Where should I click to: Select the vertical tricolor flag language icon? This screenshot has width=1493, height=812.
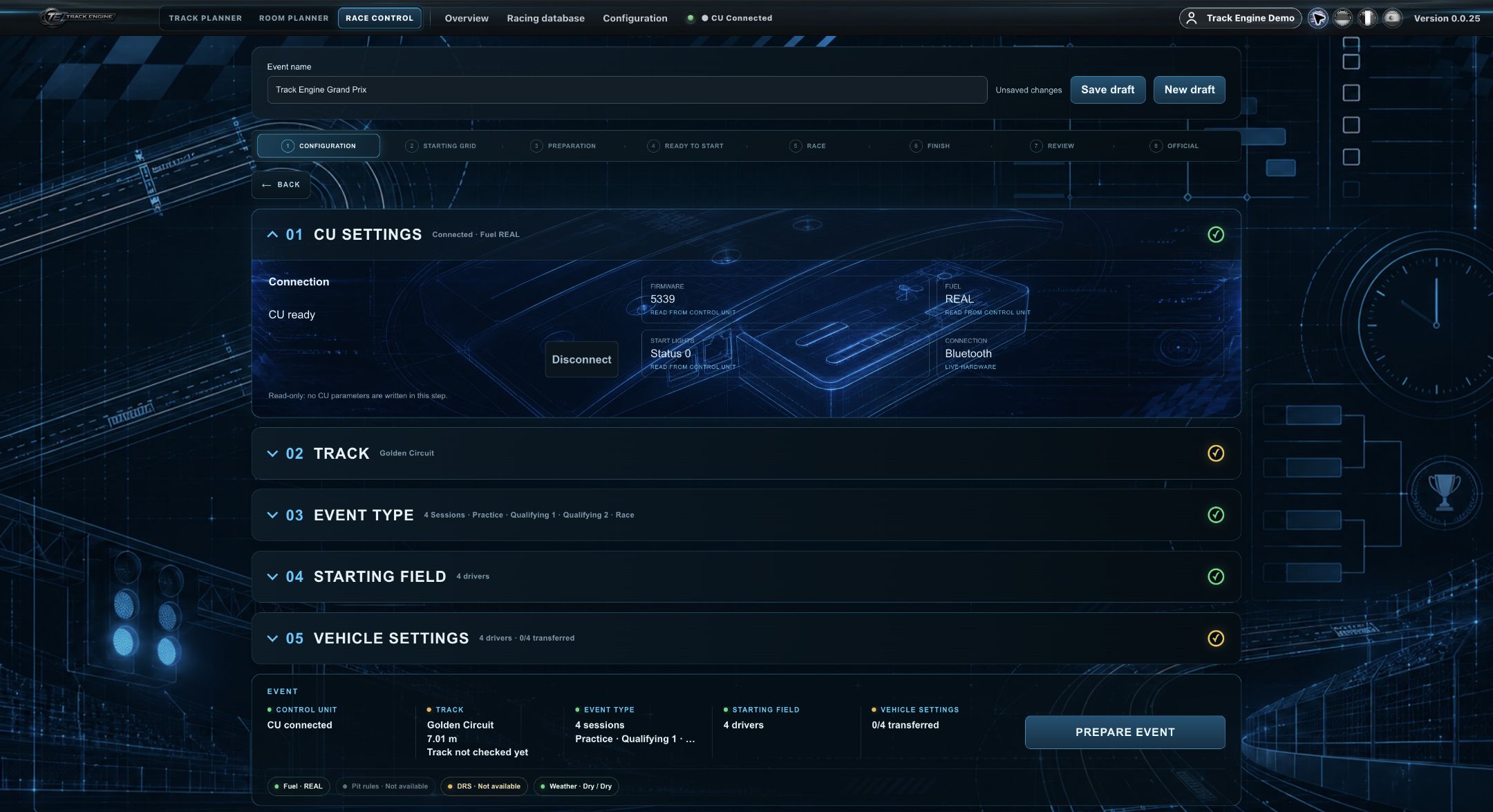point(1367,18)
